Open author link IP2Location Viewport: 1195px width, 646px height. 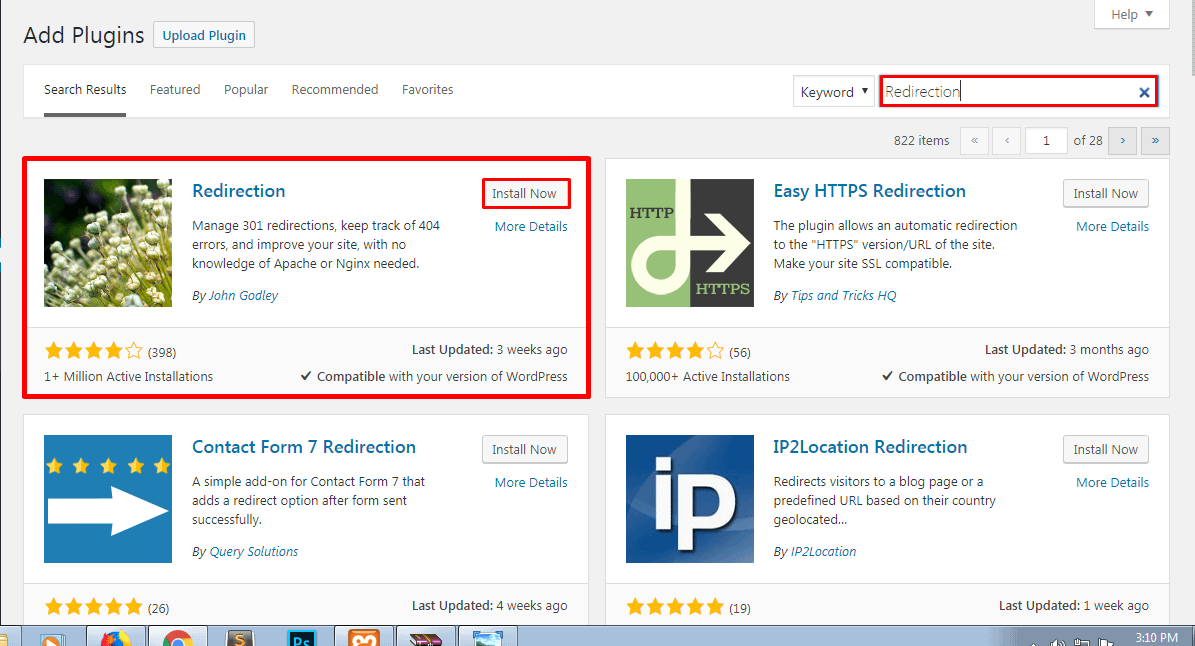coord(824,552)
